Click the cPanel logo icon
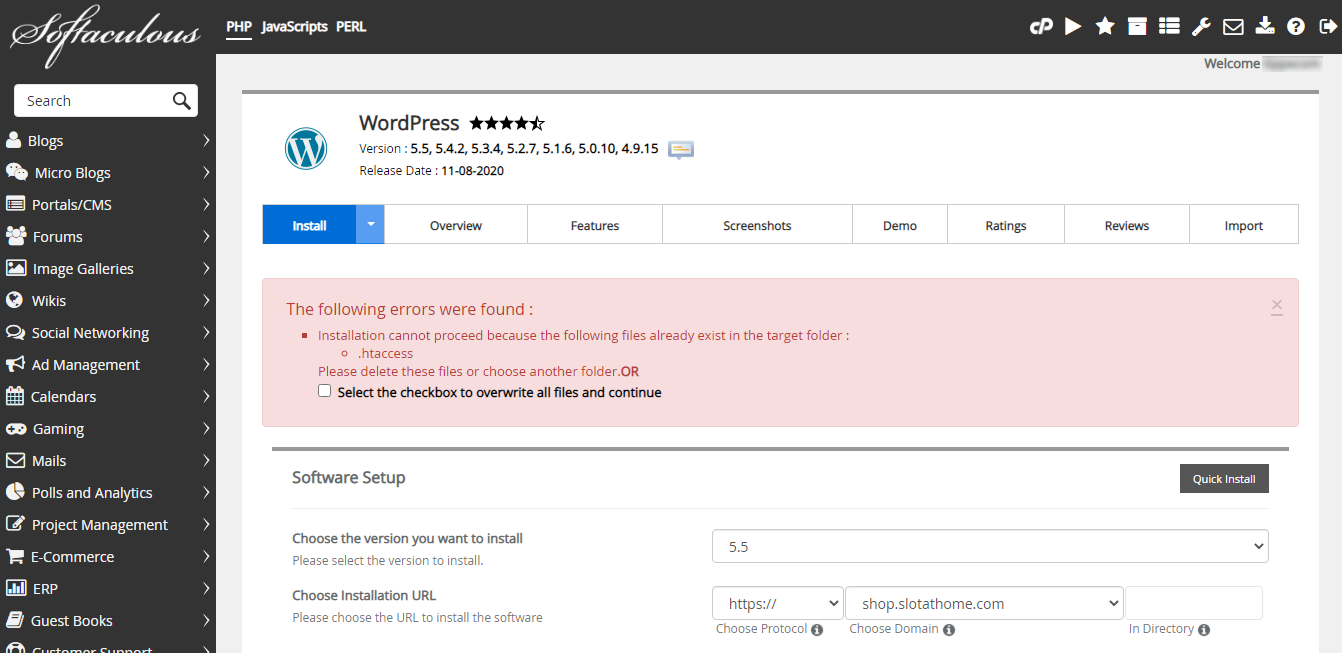 click(x=1041, y=27)
